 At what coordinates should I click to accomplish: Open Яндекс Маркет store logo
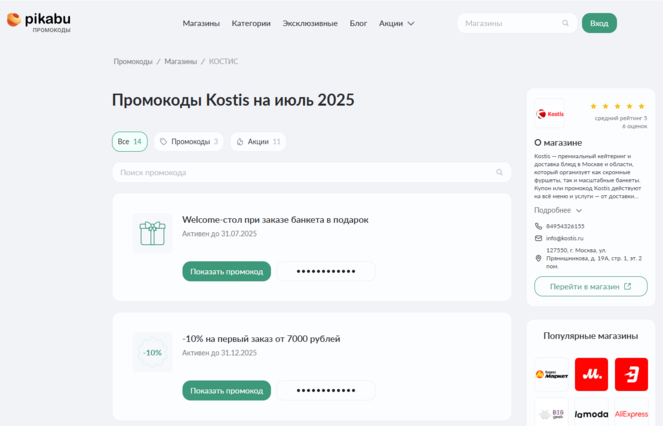(551, 374)
